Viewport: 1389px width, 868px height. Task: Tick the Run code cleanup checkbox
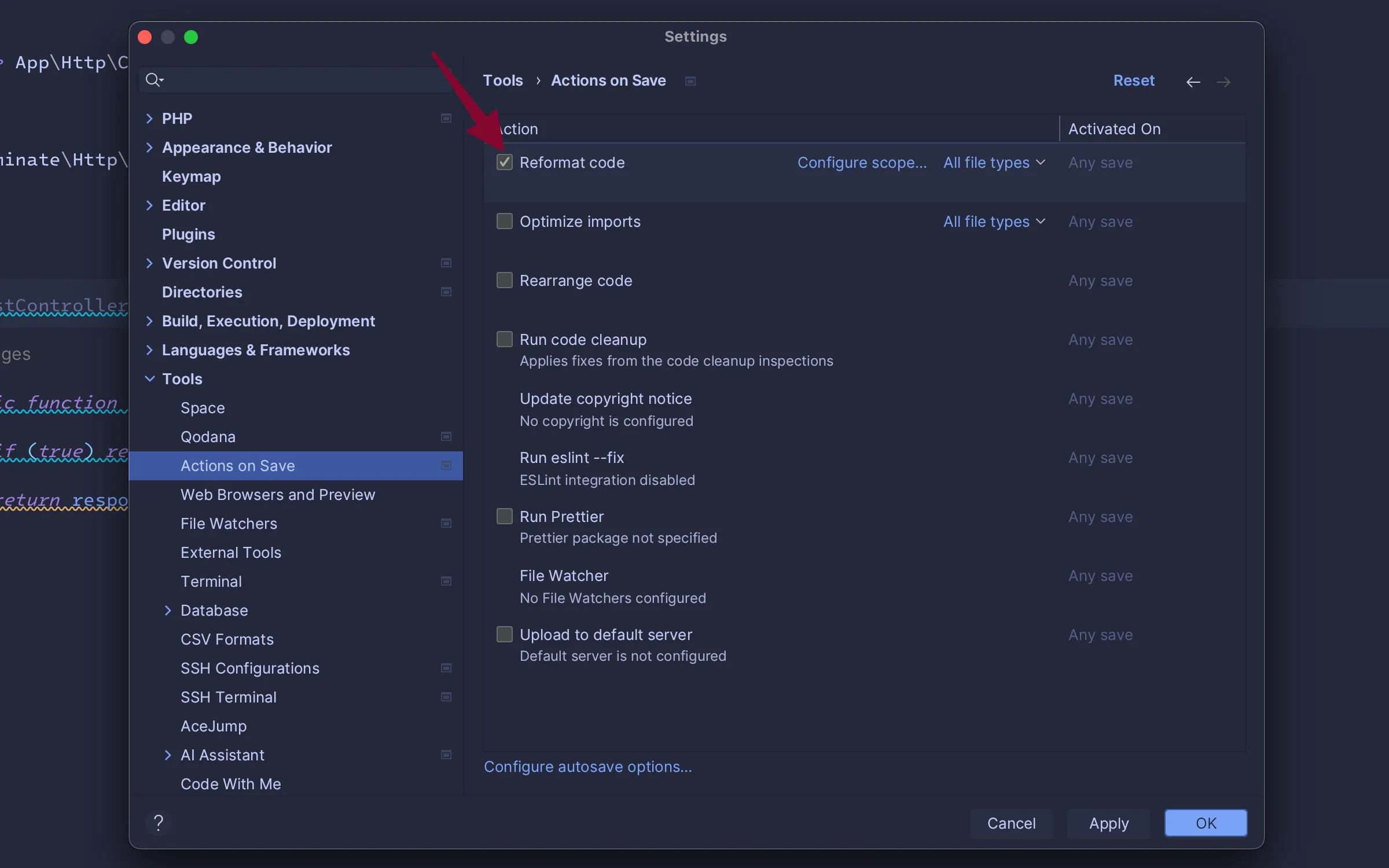pyautogui.click(x=505, y=340)
